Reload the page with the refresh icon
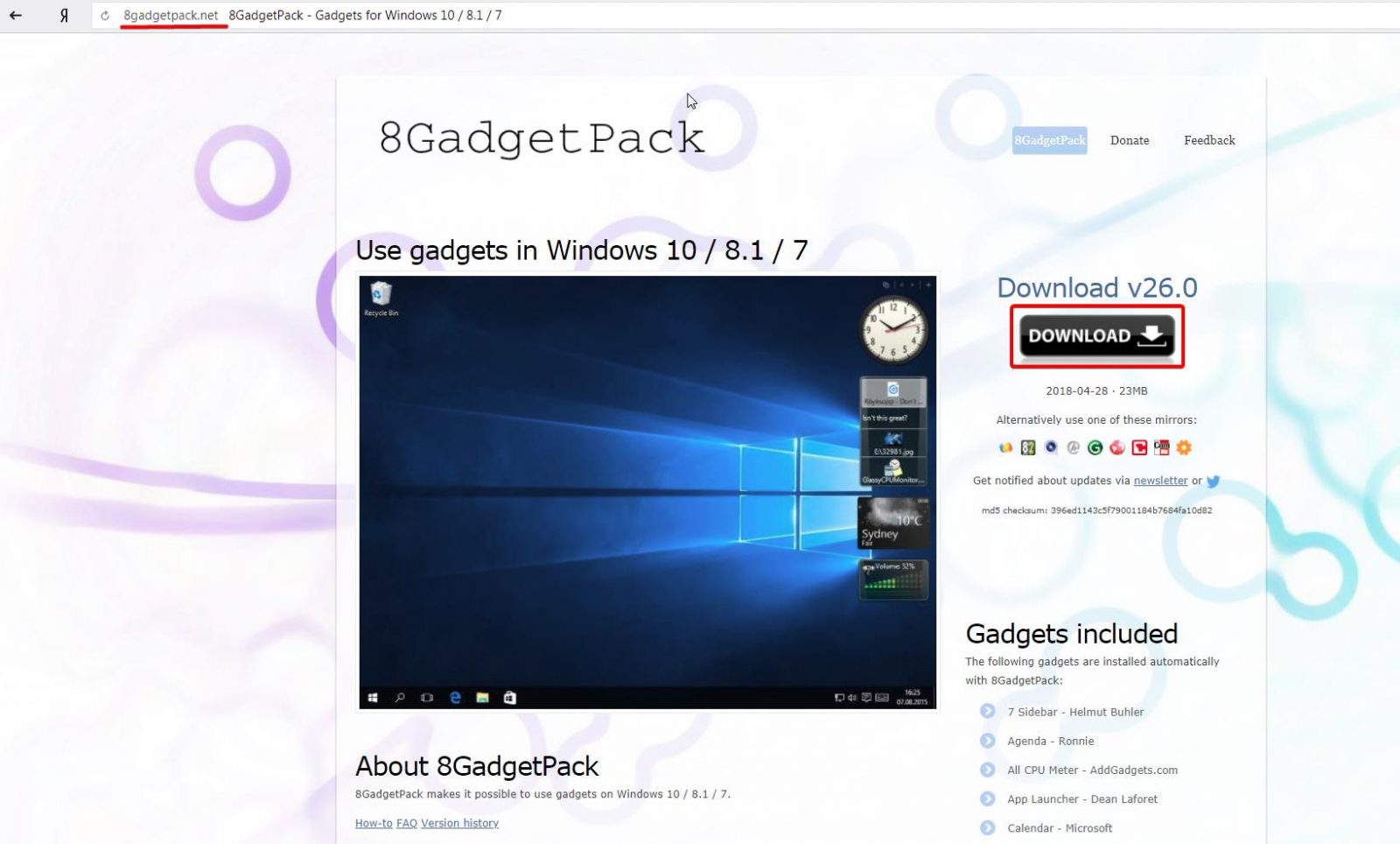This screenshot has height=844, width=1400. [105, 15]
